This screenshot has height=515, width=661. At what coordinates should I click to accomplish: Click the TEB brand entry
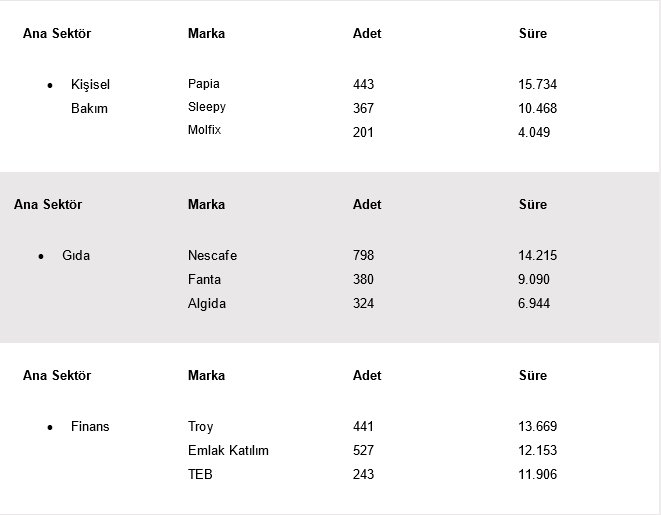pyautogui.click(x=200, y=475)
